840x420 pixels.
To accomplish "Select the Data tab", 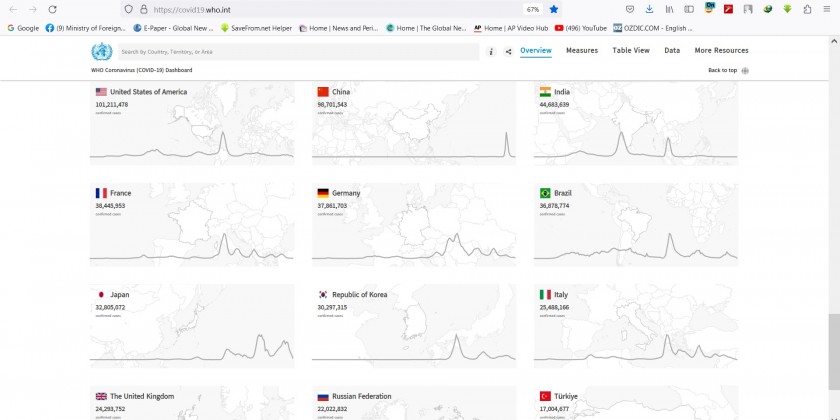I will coord(672,50).
